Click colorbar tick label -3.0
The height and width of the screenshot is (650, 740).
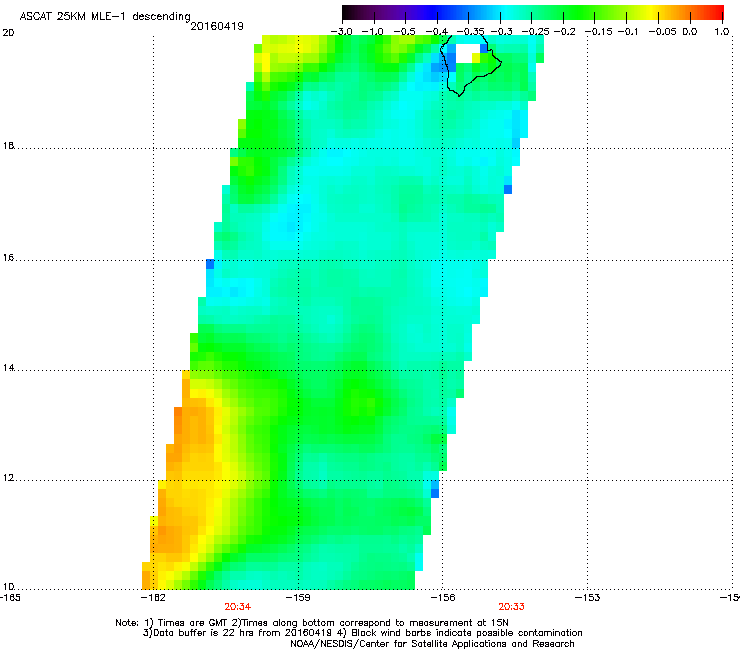click(341, 32)
